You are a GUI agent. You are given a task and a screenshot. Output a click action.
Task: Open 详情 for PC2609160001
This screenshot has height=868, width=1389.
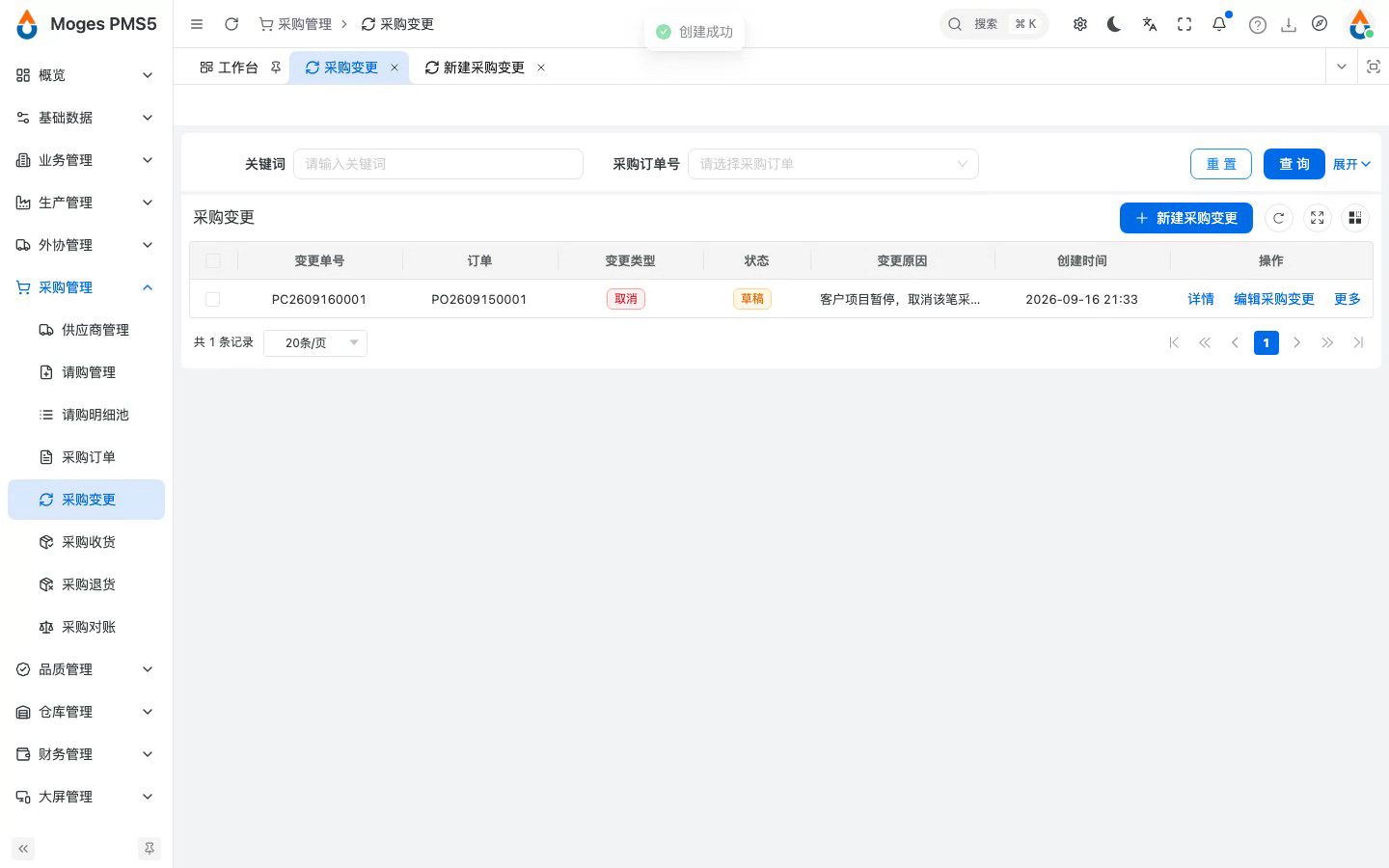[1201, 299]
